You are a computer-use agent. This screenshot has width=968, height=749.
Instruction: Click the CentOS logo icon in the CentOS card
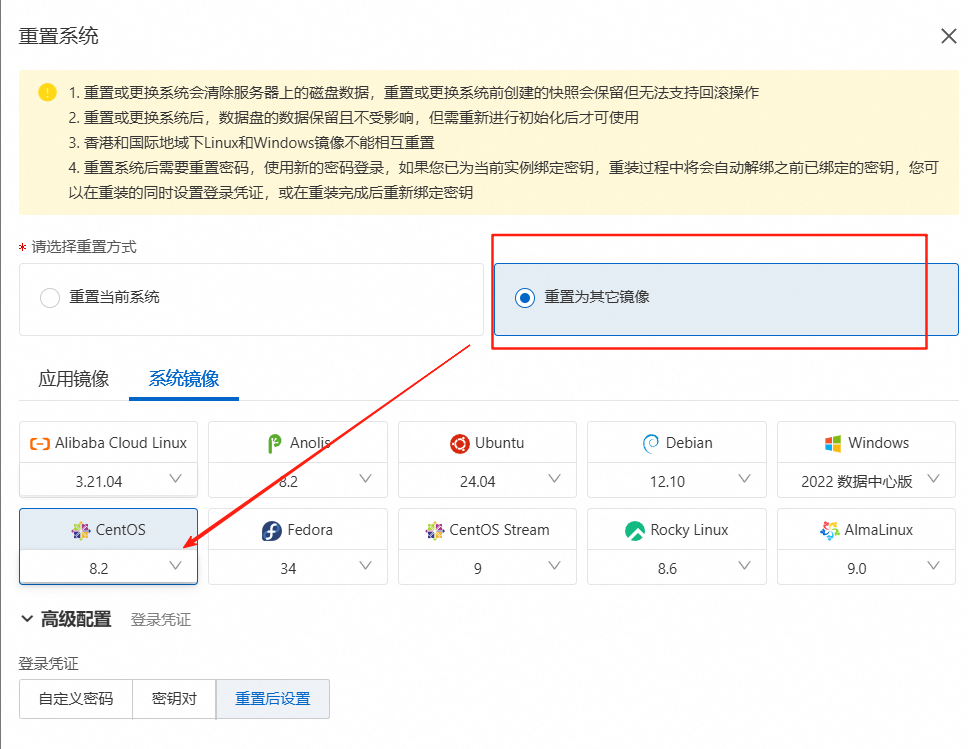[81, 530]
